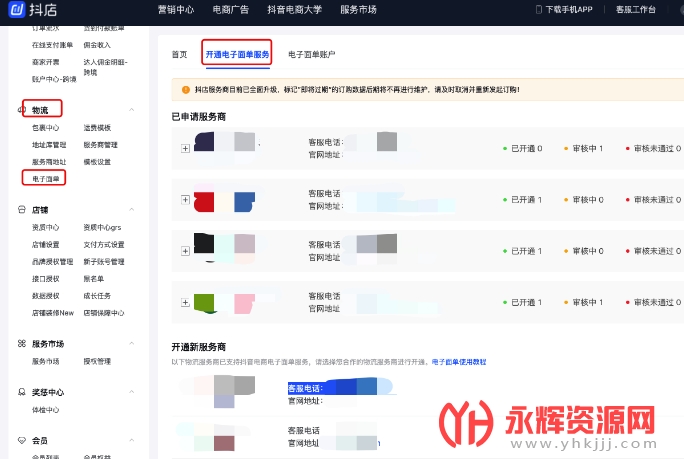Click the orange warning icon in notice banner
The image size is (684, 459).
[186, 89]
